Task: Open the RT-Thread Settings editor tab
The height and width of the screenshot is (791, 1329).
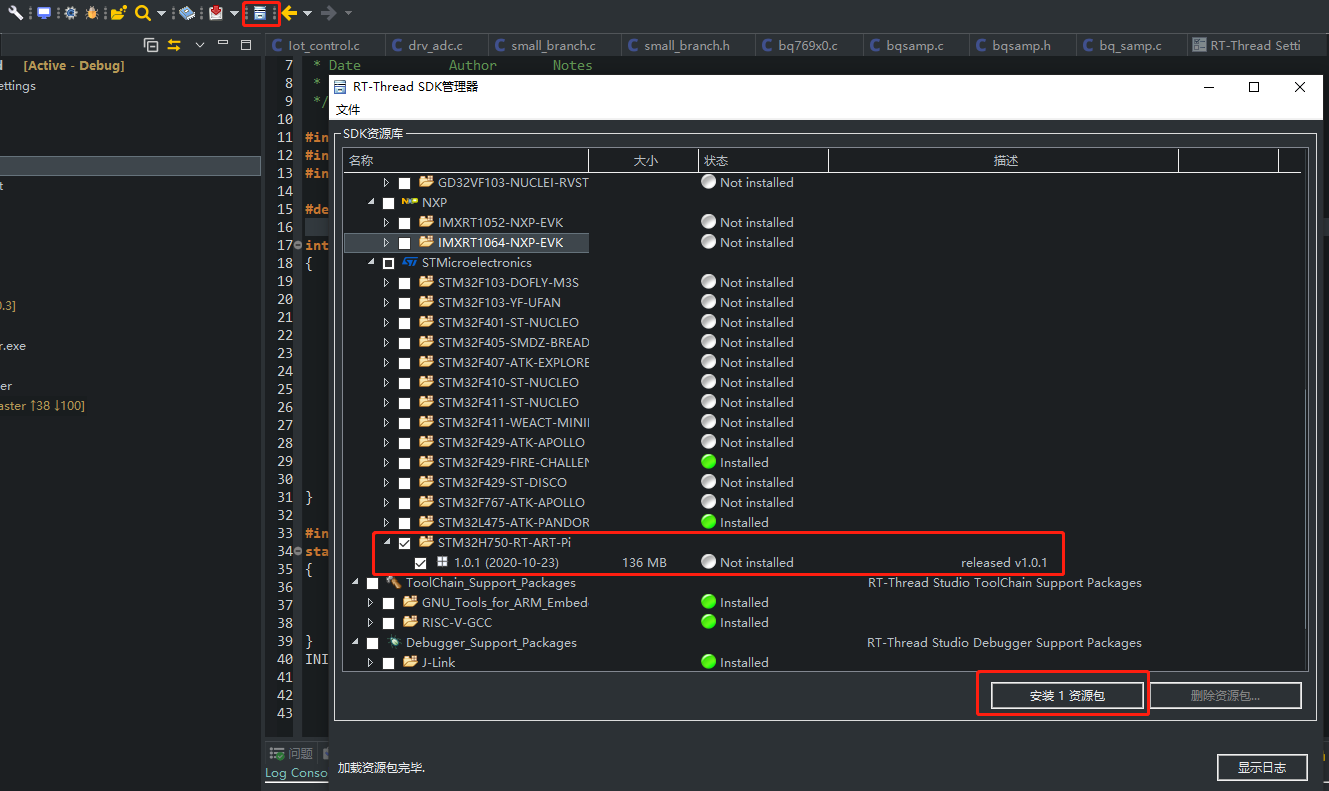Action: coord(1256,45)
